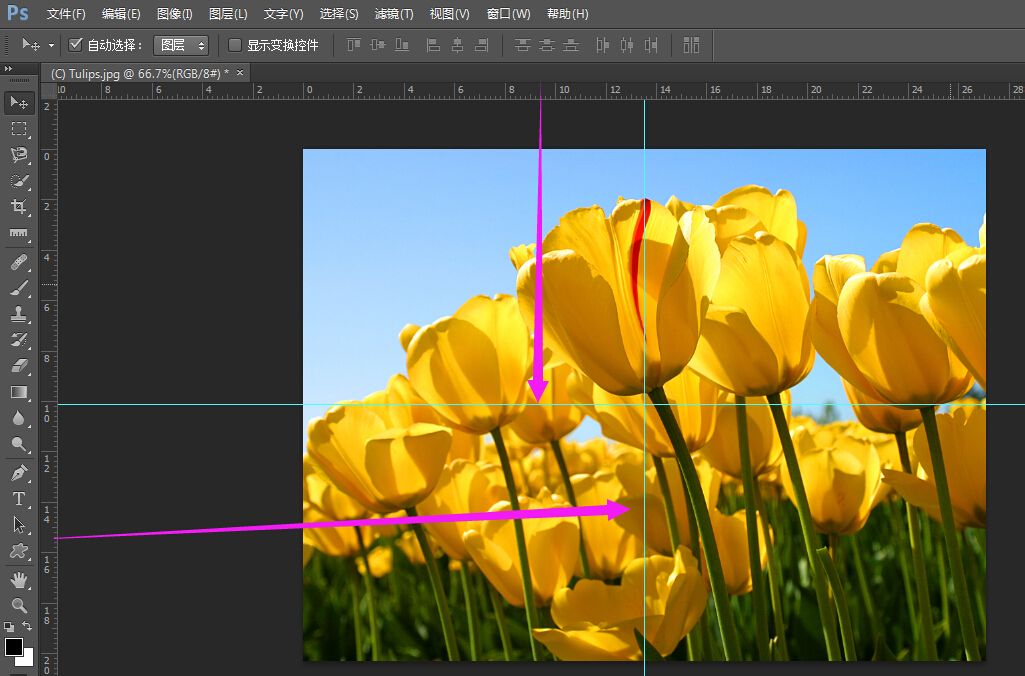The image size is (1025, 676).
Task: Select the Hand tool
Action: pos(19,580)
